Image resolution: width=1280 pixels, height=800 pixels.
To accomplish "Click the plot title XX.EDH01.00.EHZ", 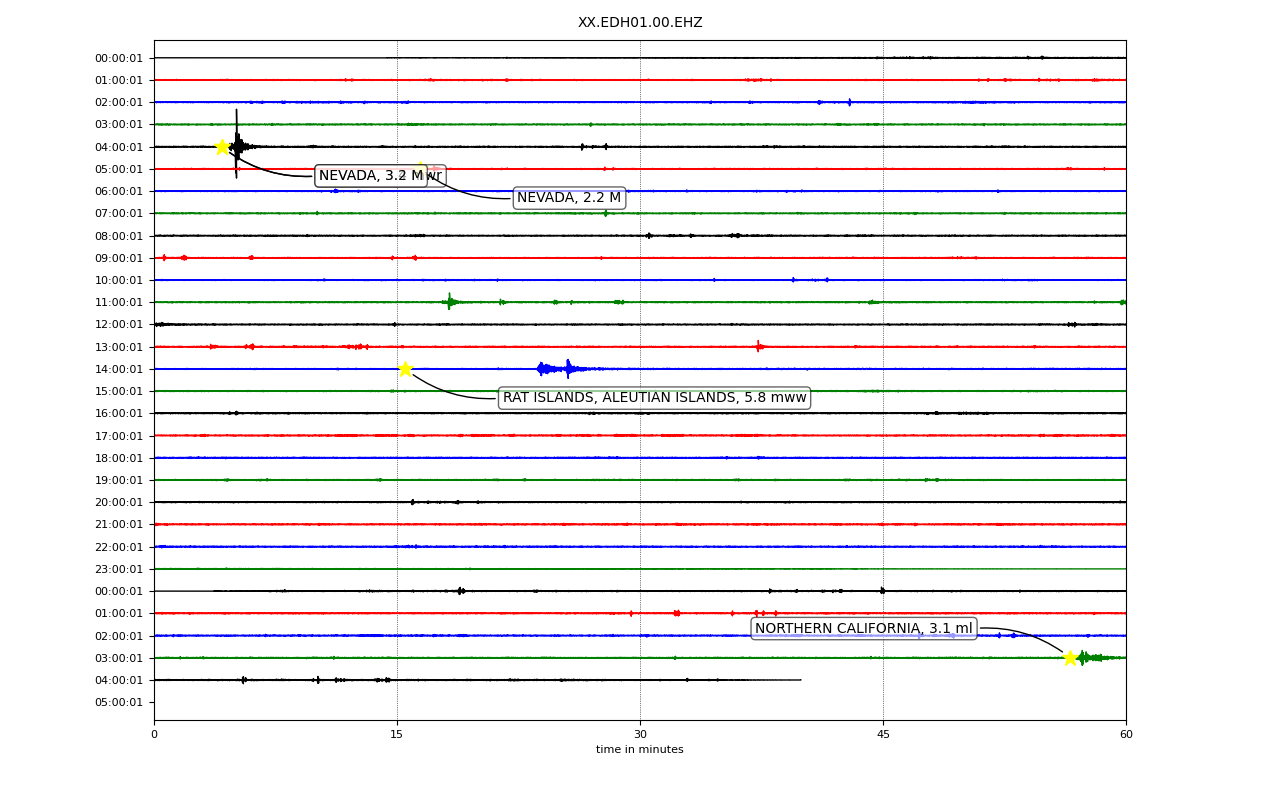I will pyautogui.click(x=640, y=22).
